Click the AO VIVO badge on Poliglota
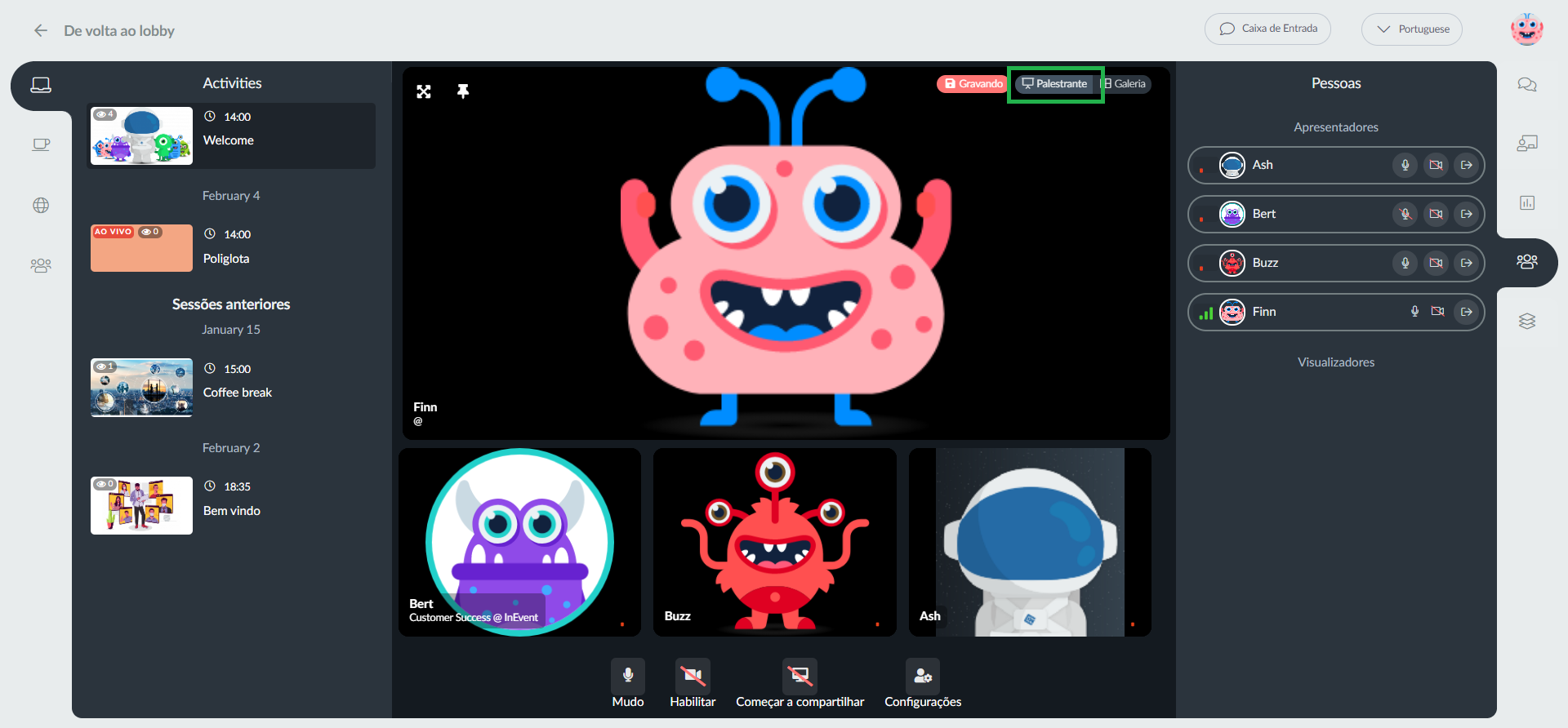The height and width of the screenshot is (728, 1568). 113,232
